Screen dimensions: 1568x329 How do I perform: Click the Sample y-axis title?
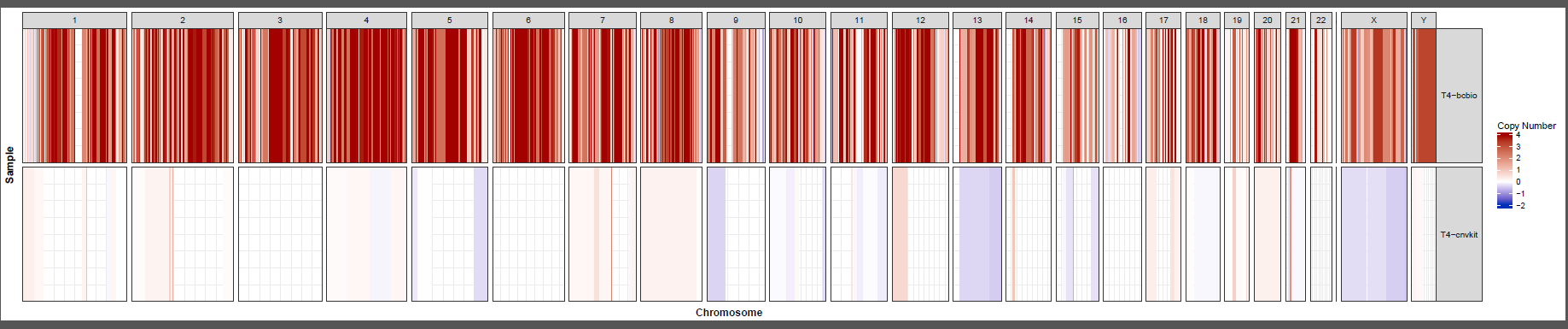[x=10, y=165]
